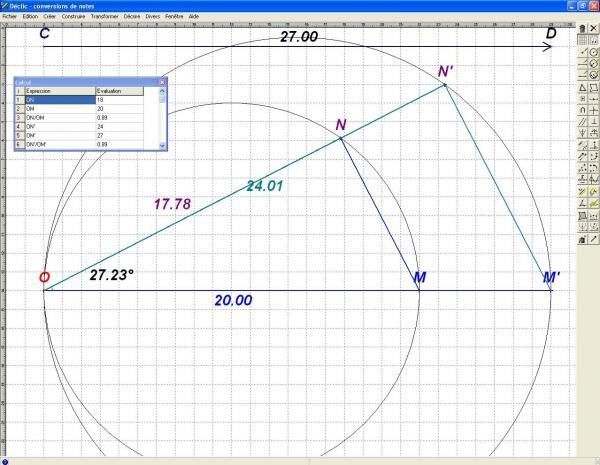600x465 pixels.
Task: Close the Calcul panel
Action: (x=162, y=82)
